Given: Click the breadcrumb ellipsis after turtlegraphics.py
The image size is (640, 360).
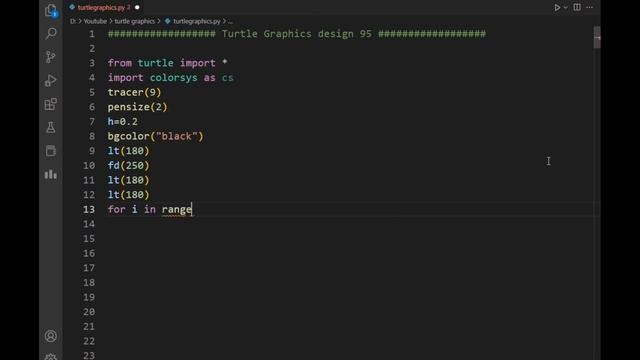Looking at the screenshot, I should pos(230,21).
